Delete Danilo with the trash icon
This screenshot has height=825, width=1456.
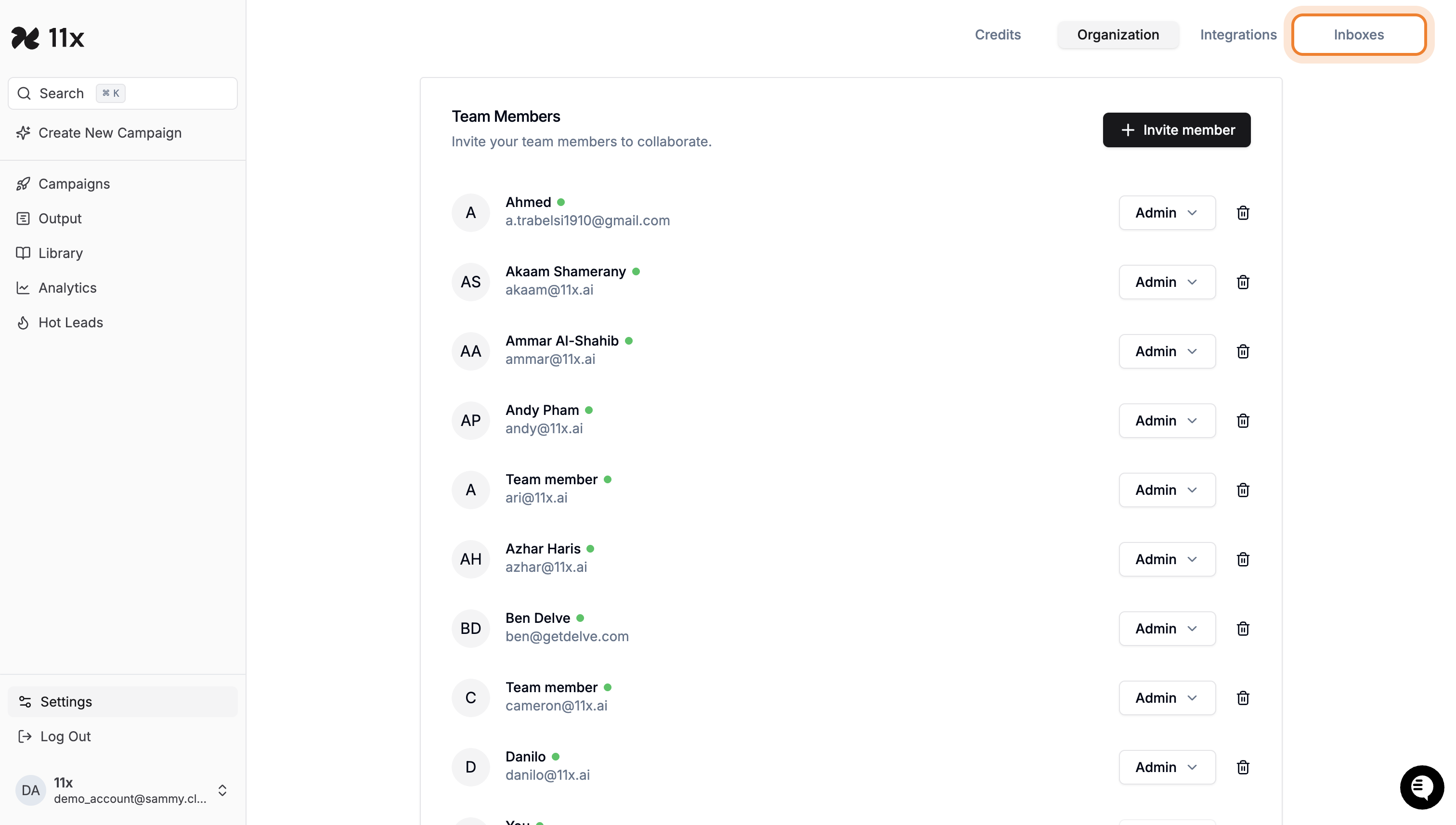click(1242, 767)
